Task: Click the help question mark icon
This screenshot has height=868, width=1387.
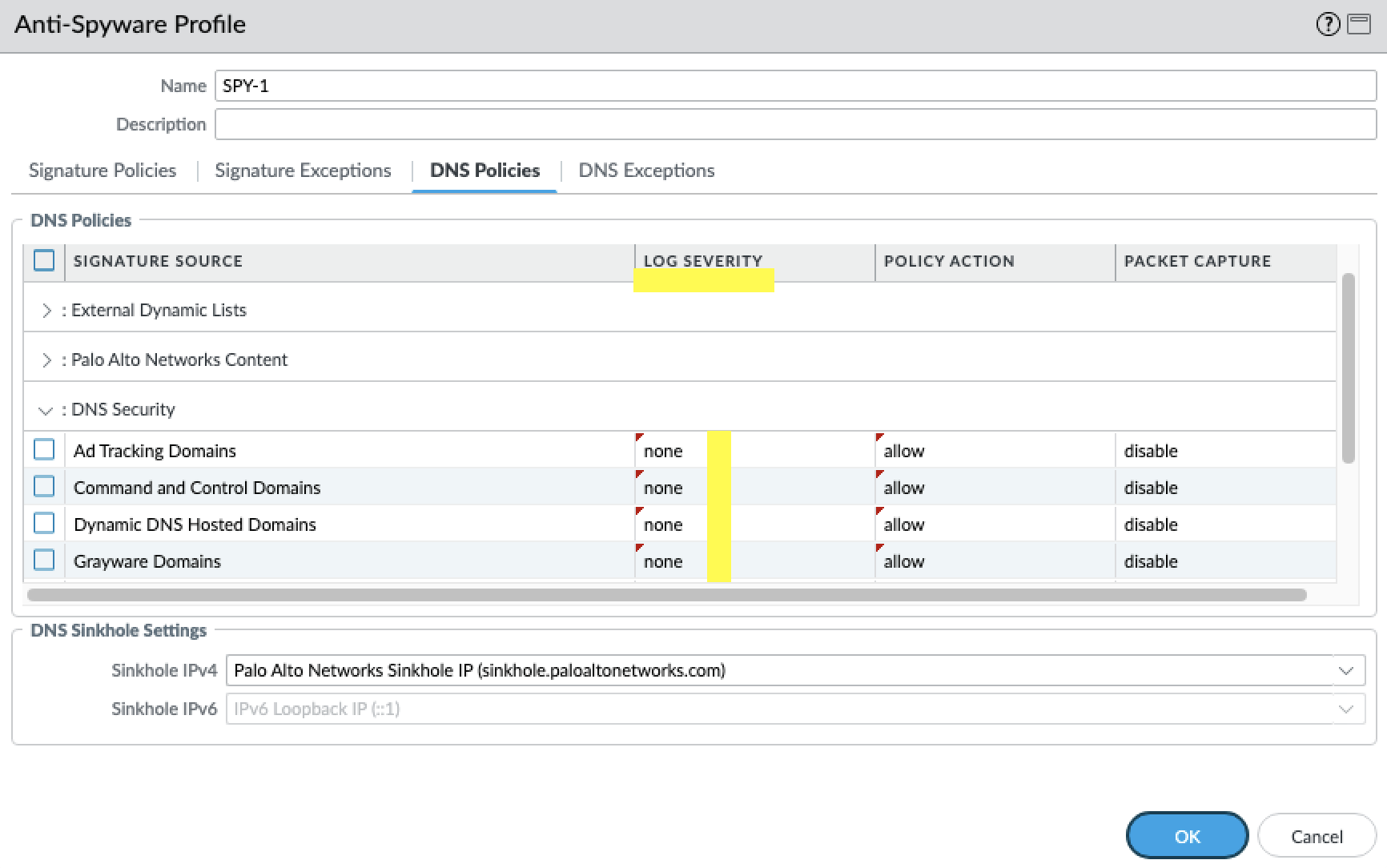Action: pyautogui.click(x=1328, y=24)
